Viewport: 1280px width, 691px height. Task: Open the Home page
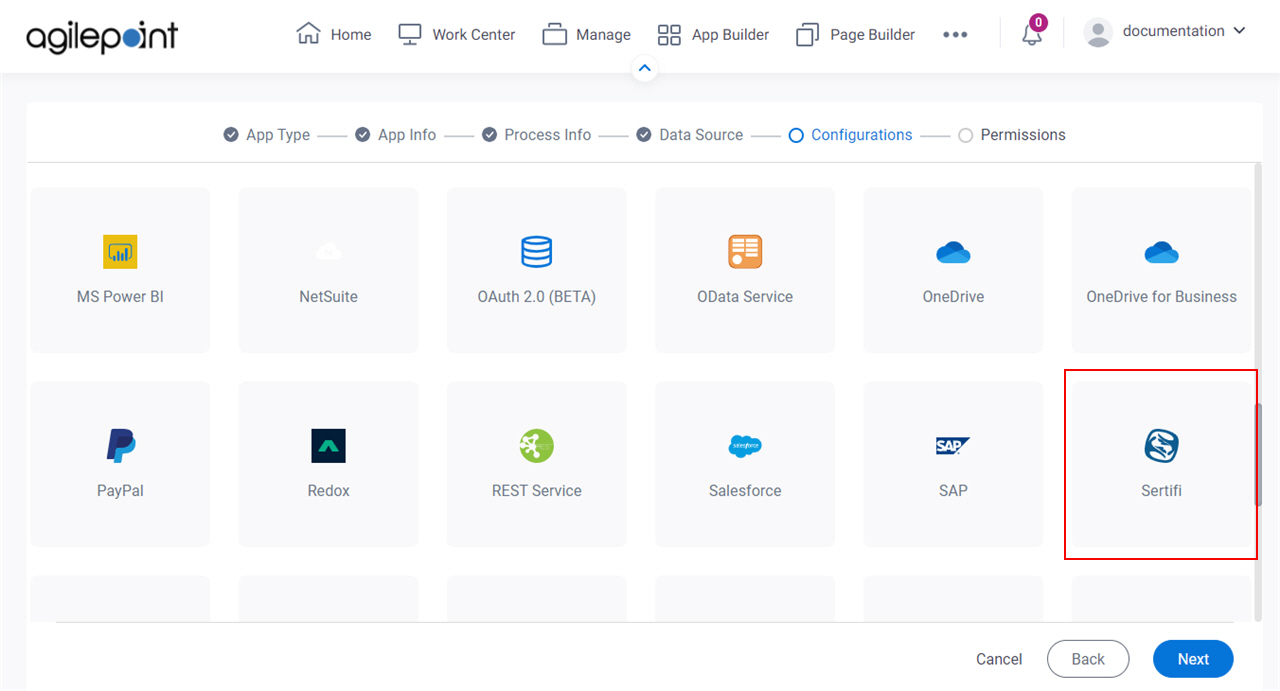tap(334, 34)
